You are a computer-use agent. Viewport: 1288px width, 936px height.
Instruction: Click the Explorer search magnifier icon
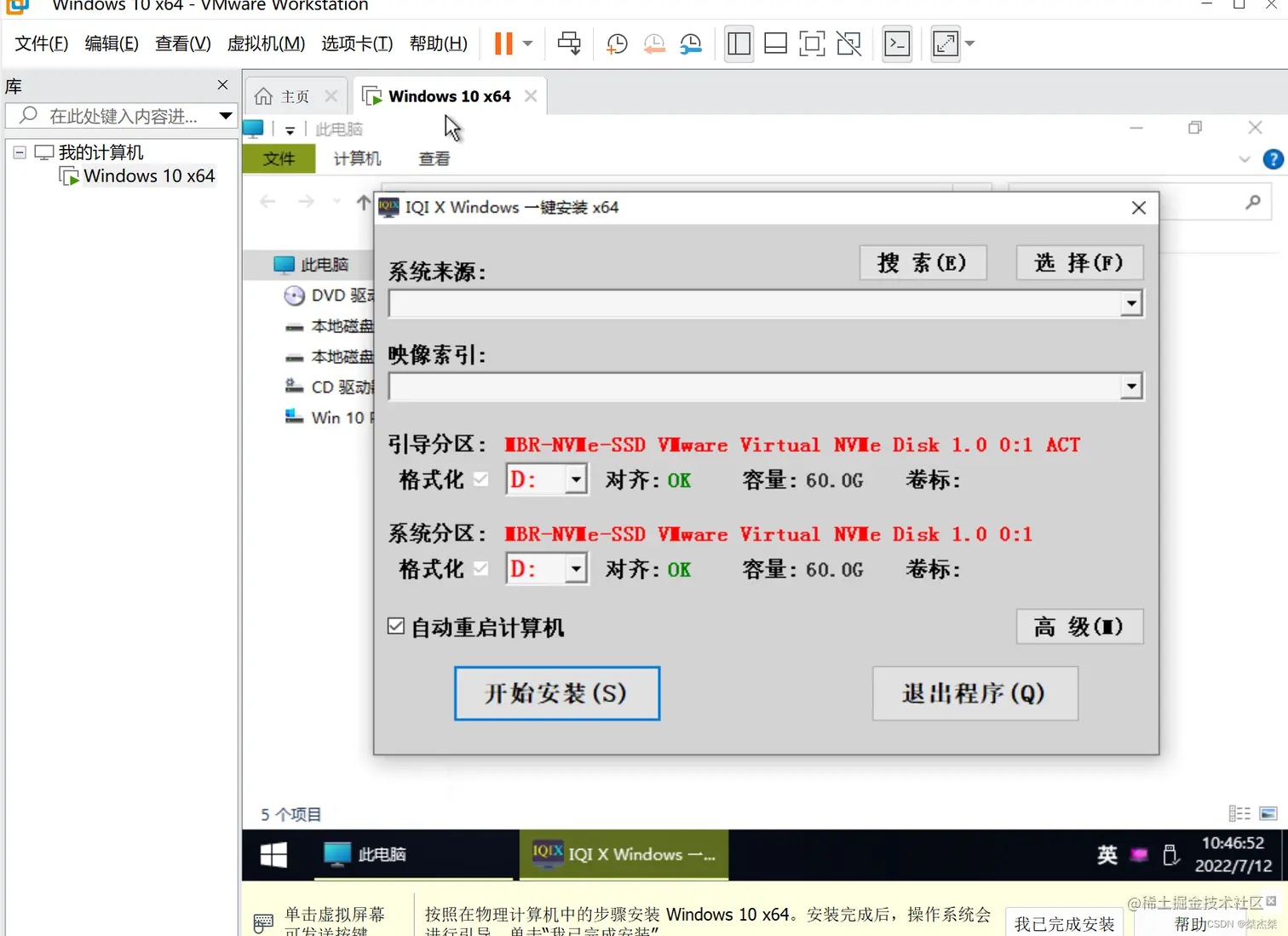tap(1253, 202)
